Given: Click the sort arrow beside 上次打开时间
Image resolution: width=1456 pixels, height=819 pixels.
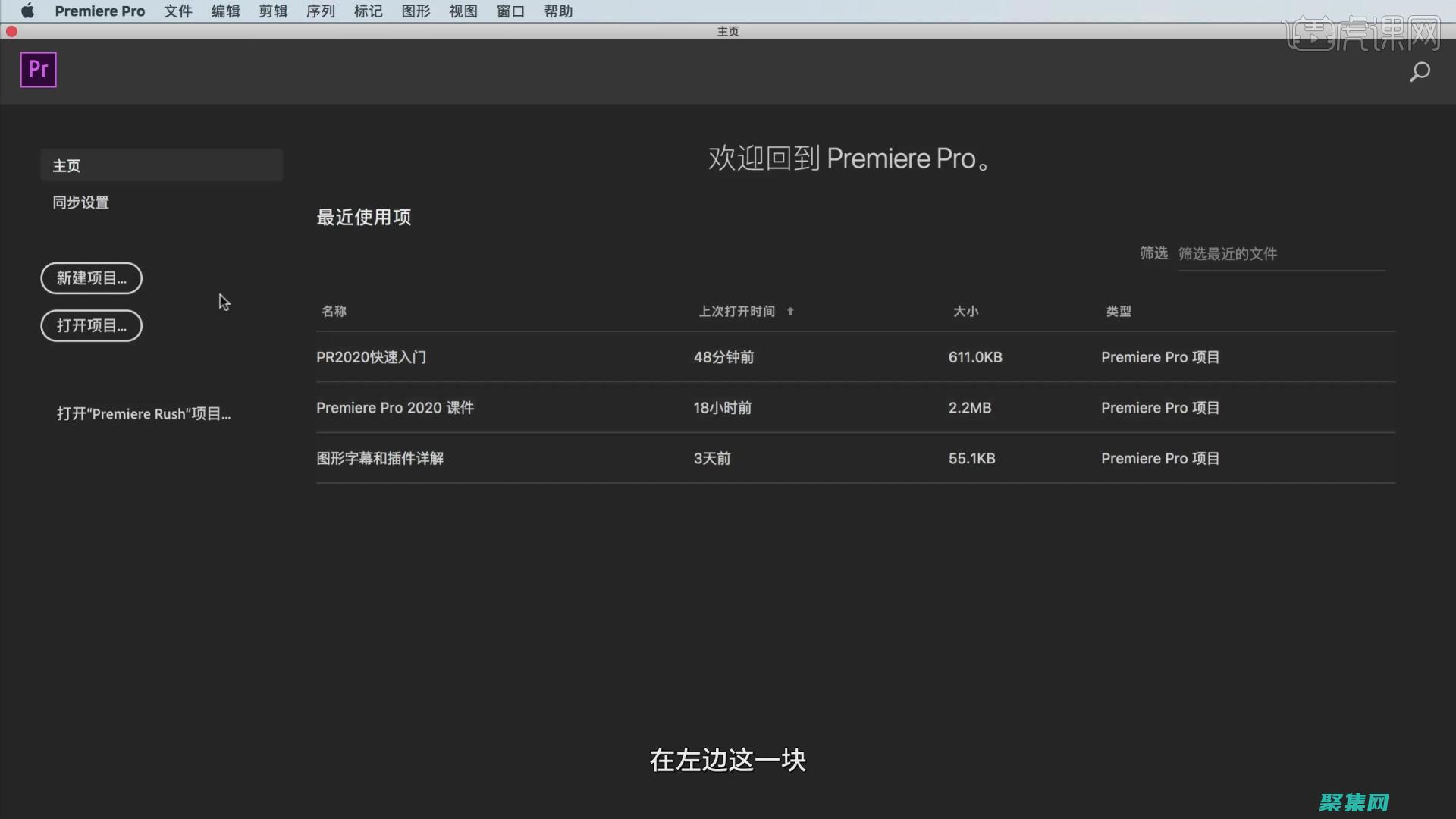Looking at the screenshot, I should coord(790,311).
